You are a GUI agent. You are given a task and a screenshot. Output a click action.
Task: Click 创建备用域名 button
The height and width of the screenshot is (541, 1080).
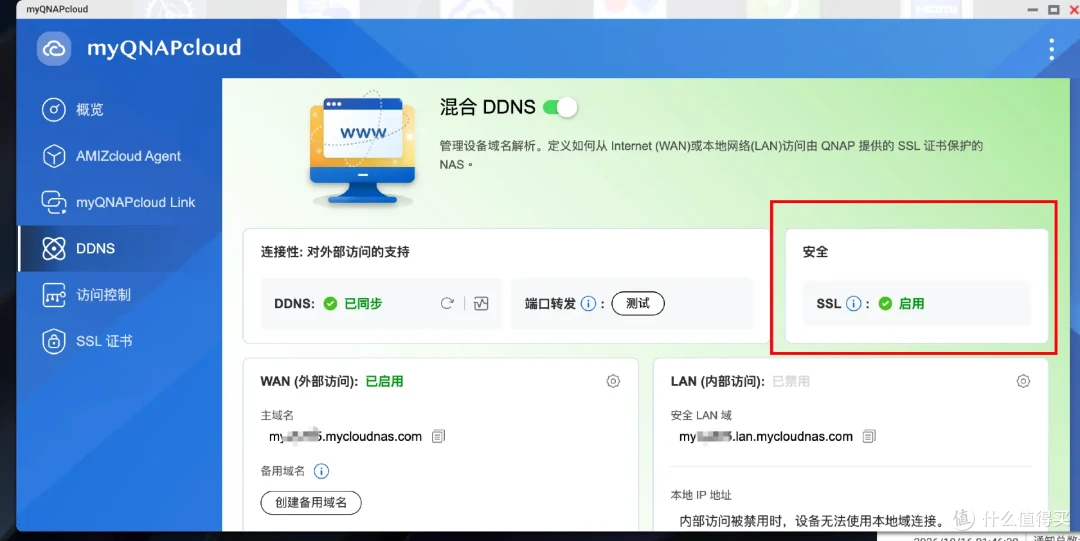click(x=311, y=502)
